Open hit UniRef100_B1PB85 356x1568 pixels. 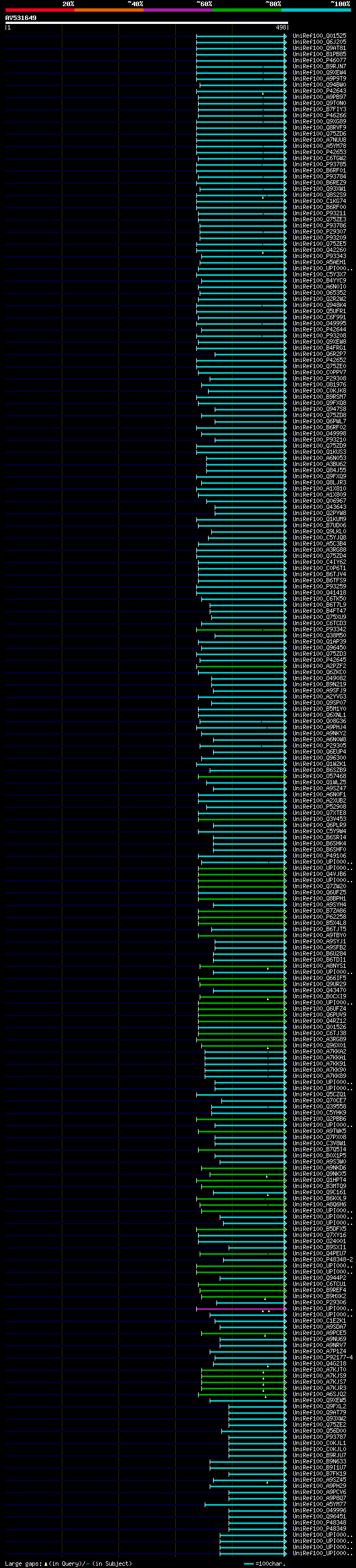(x=319, y=54)
